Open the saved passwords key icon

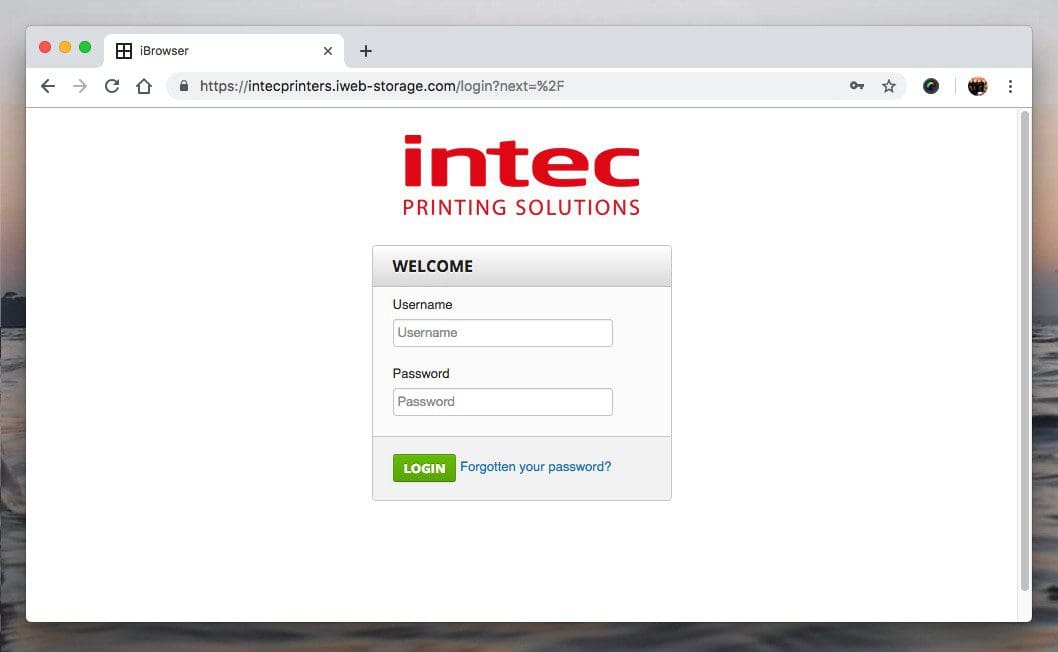857,86
